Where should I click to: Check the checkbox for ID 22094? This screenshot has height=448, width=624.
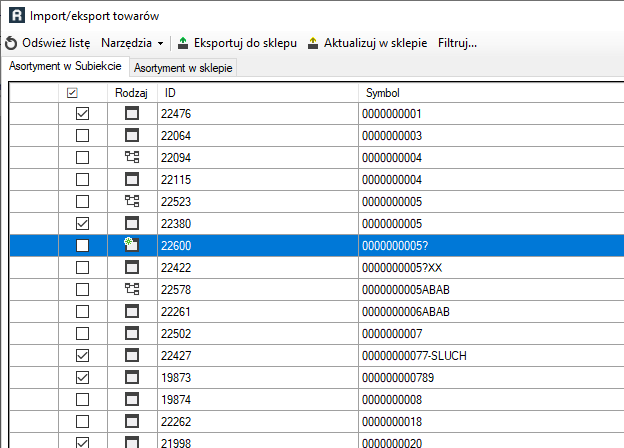(82, 157)
